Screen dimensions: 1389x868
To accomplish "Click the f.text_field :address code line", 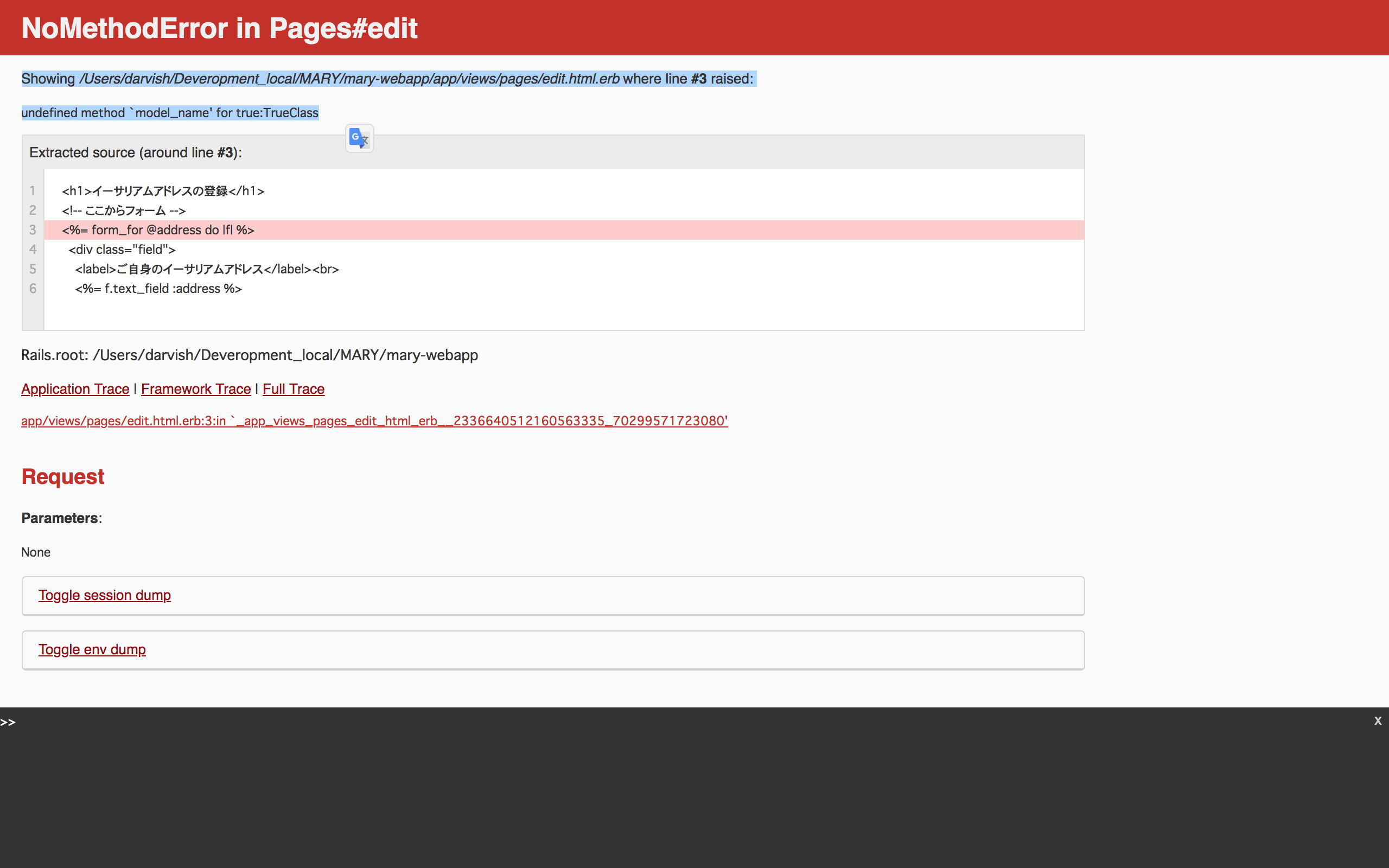I will click(158, 289).
